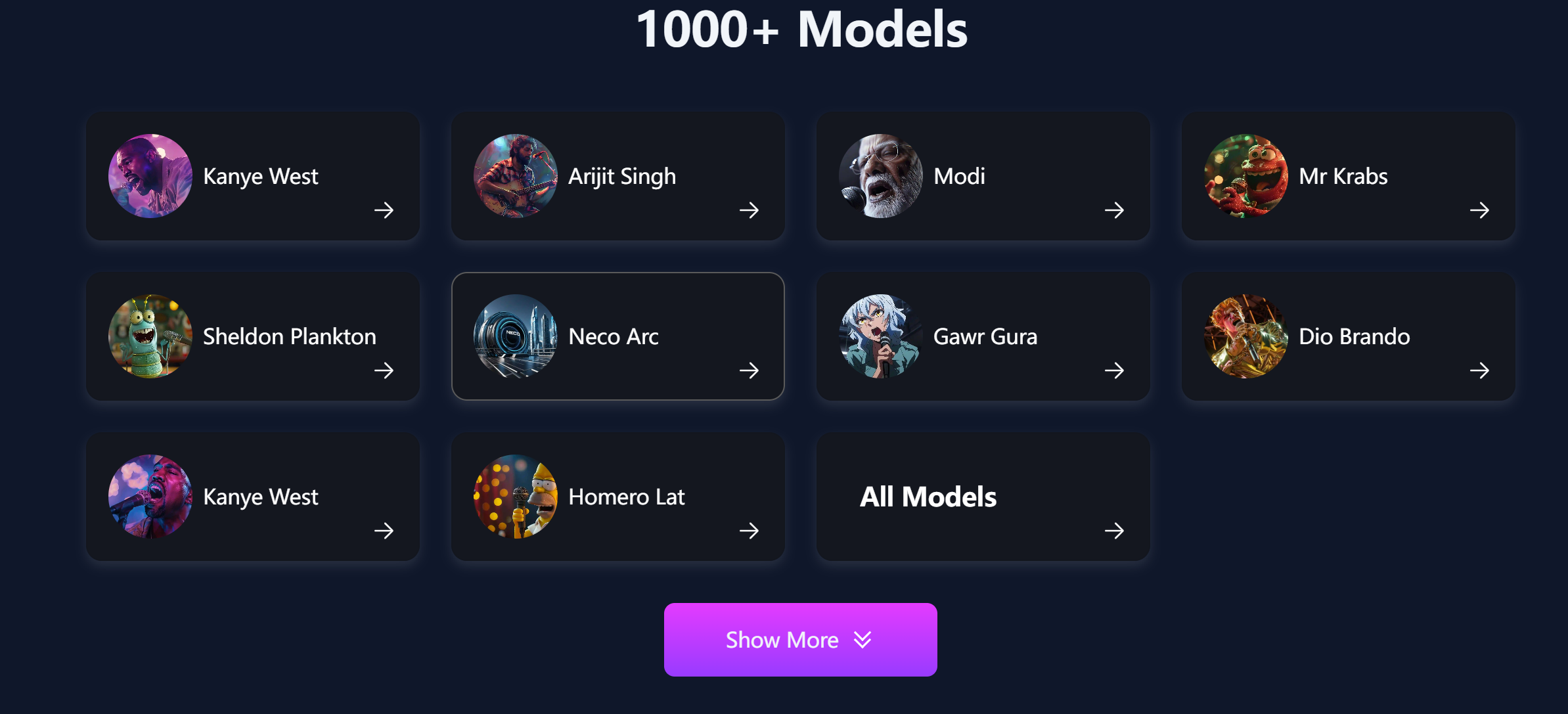Open the Arijit Singh avatar image

516,176
